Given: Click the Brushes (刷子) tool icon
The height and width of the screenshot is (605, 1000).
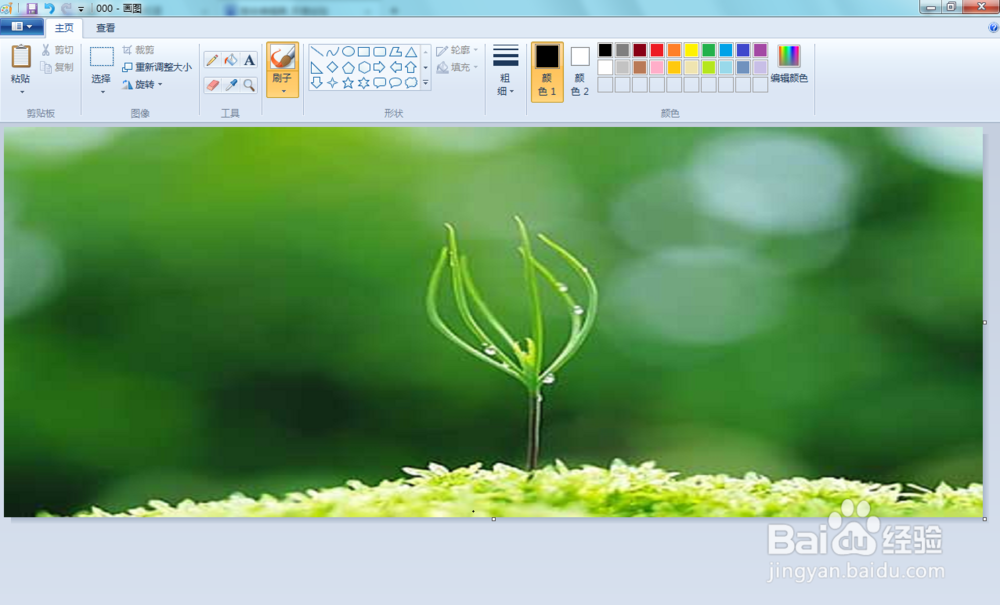Looking at the screenshot, I should point(283,57).
